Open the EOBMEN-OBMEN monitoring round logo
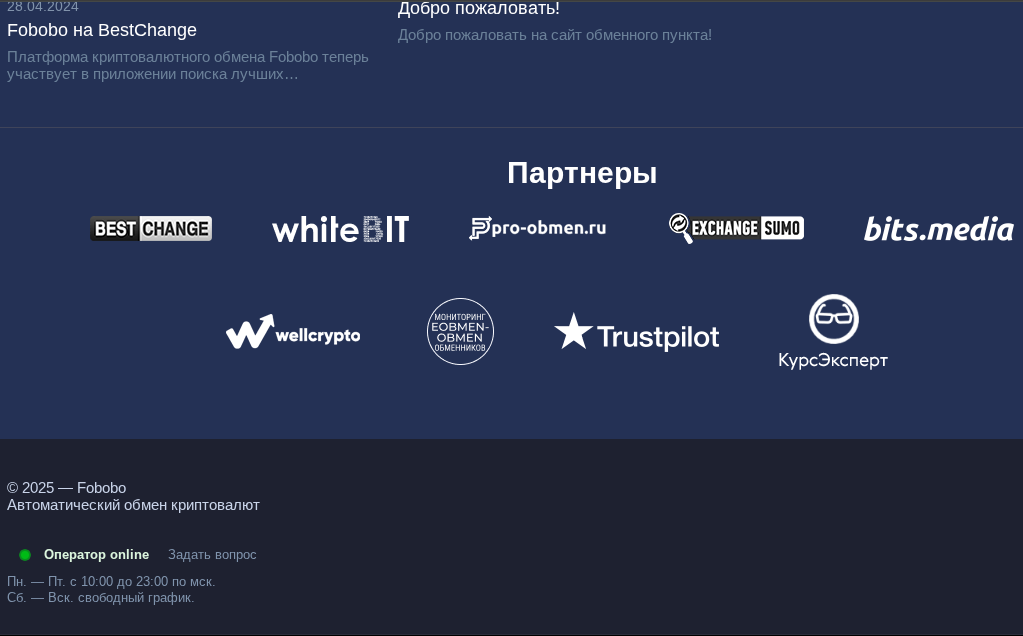 coord(460,331)
